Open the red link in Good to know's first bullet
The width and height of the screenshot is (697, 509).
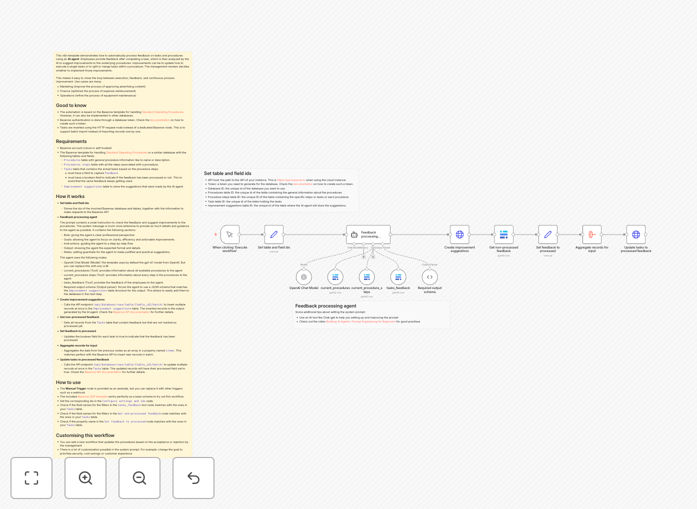pyautogui.click(x=163, y=112)
